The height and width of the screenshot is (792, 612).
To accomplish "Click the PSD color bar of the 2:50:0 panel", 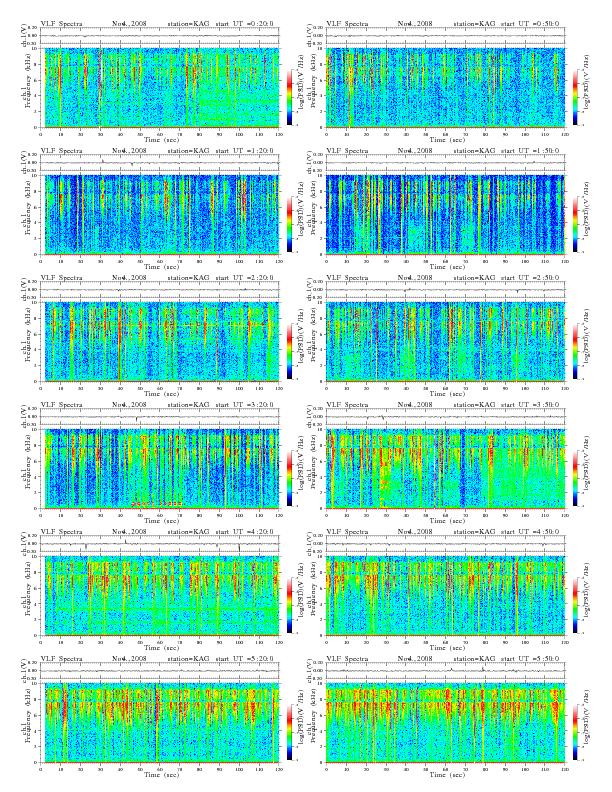I will click(576, 351).
